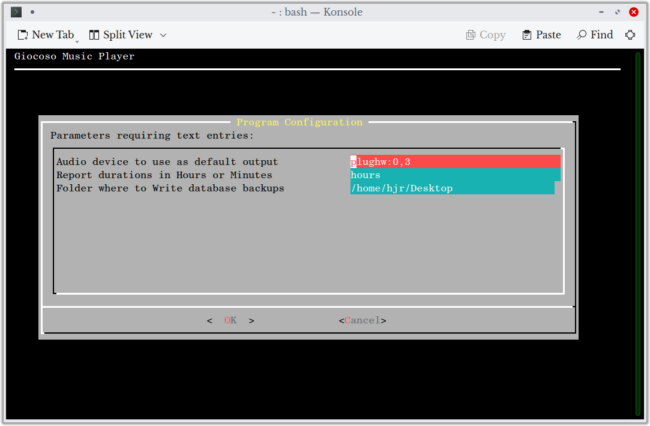Viewport: 650px width, 426px height.
Task: Click the Copy toolbar button
Action: (486, 35)
